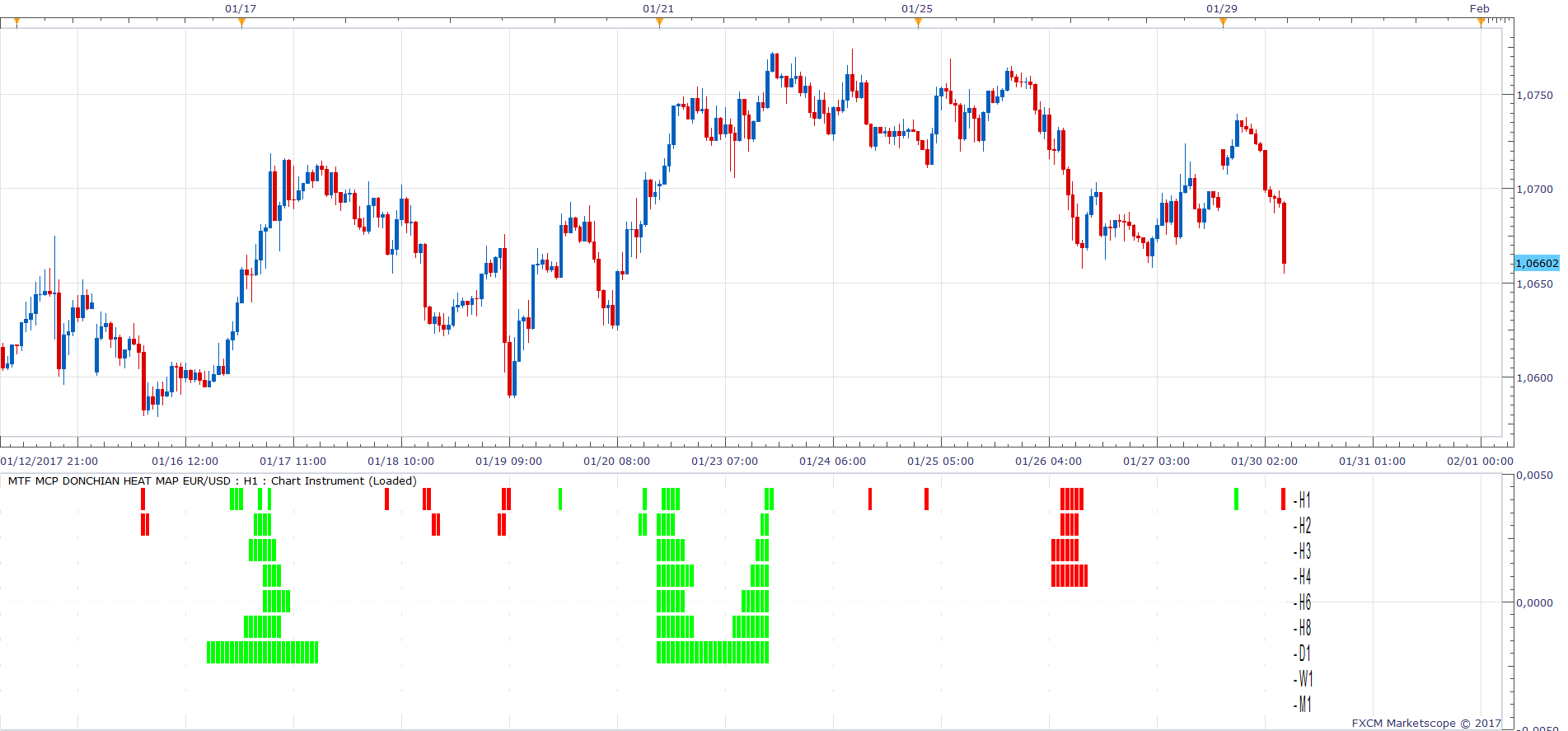1568x731 pixels.
Task: Click the 1,0650 price axis label
Action: tap(1535, 283)
